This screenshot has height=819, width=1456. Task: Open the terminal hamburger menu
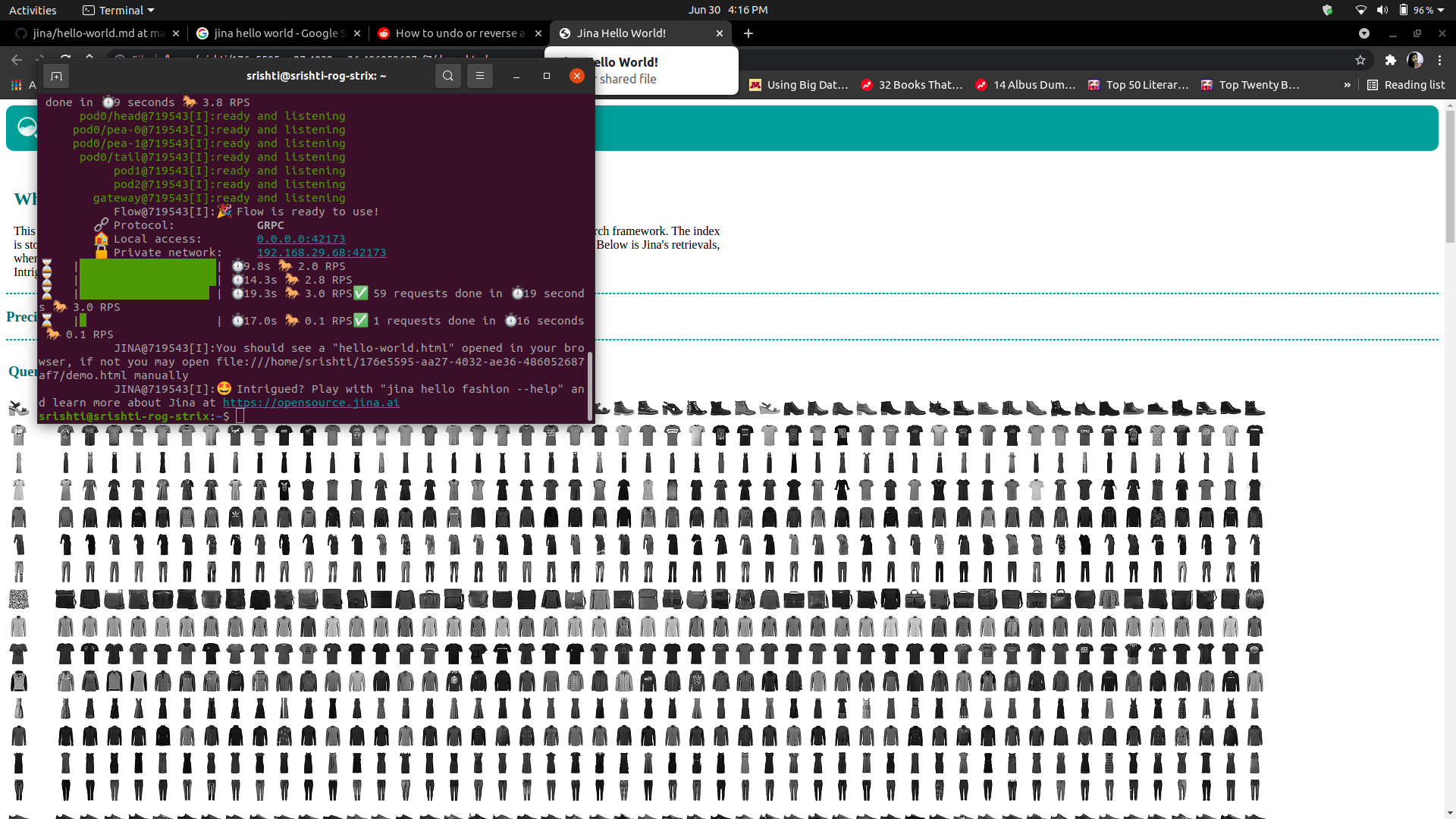[480, 76]
